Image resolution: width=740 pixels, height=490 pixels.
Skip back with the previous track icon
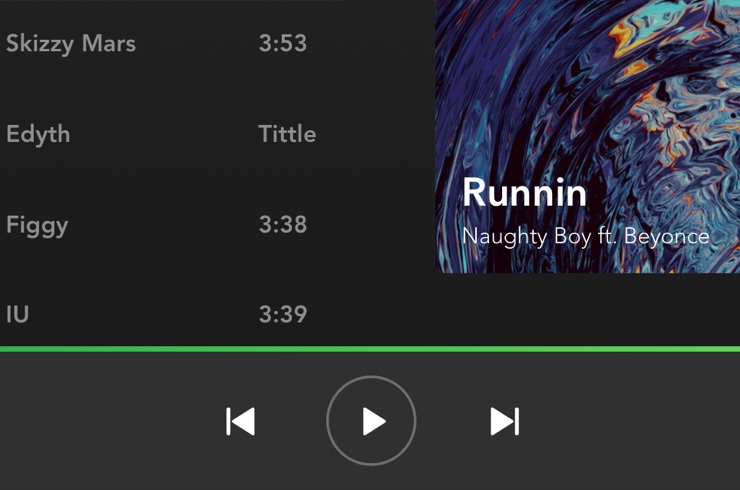(x=241, y=421)
